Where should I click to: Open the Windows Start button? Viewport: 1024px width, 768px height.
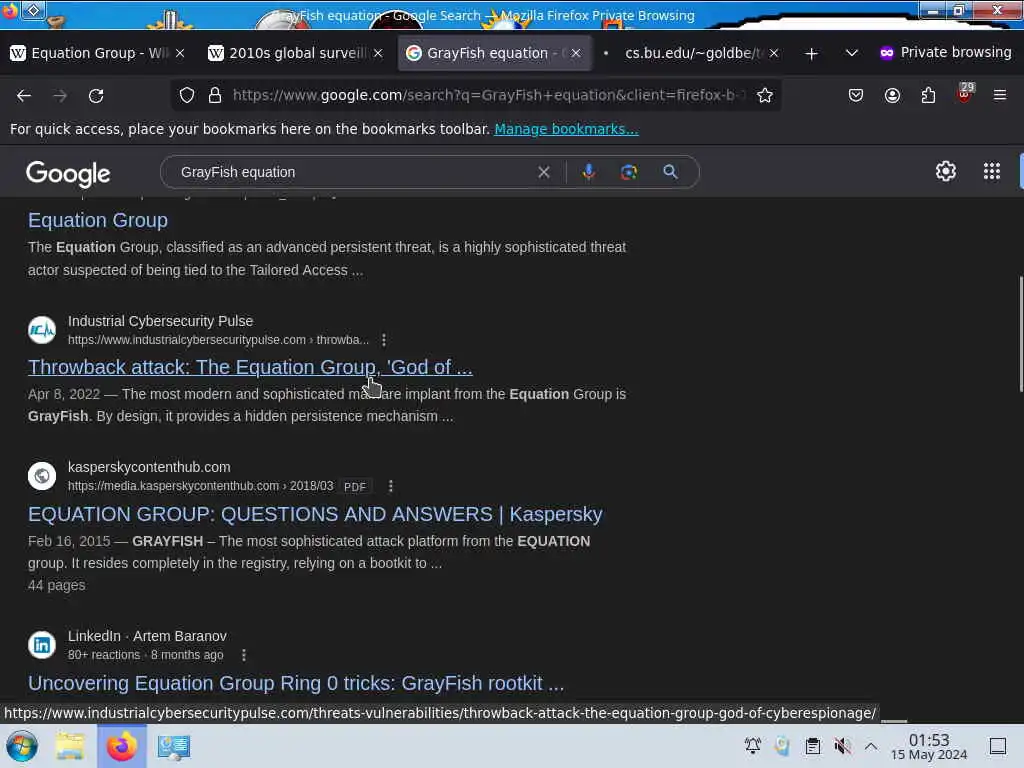click(x=22, y=746)
